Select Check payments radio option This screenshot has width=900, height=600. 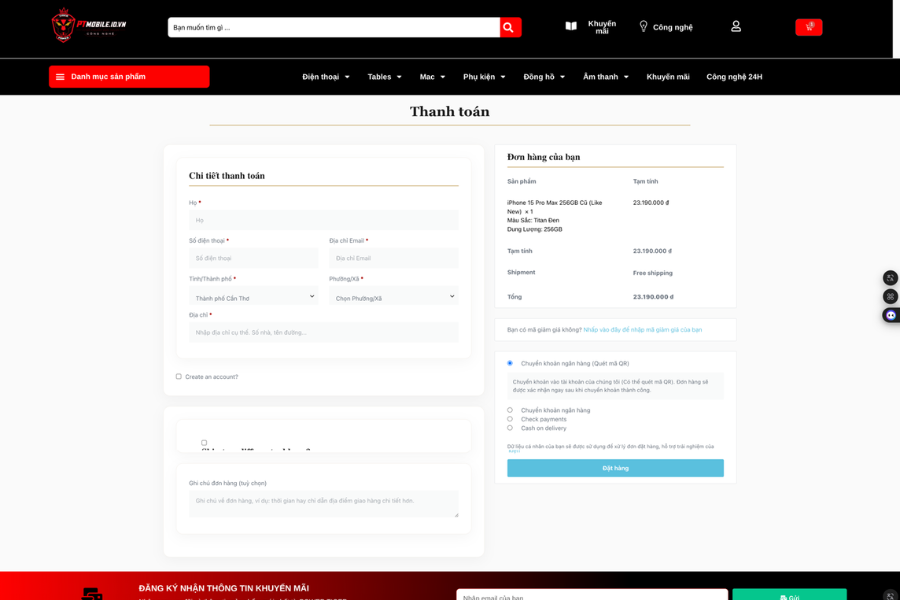coord(510,419)
